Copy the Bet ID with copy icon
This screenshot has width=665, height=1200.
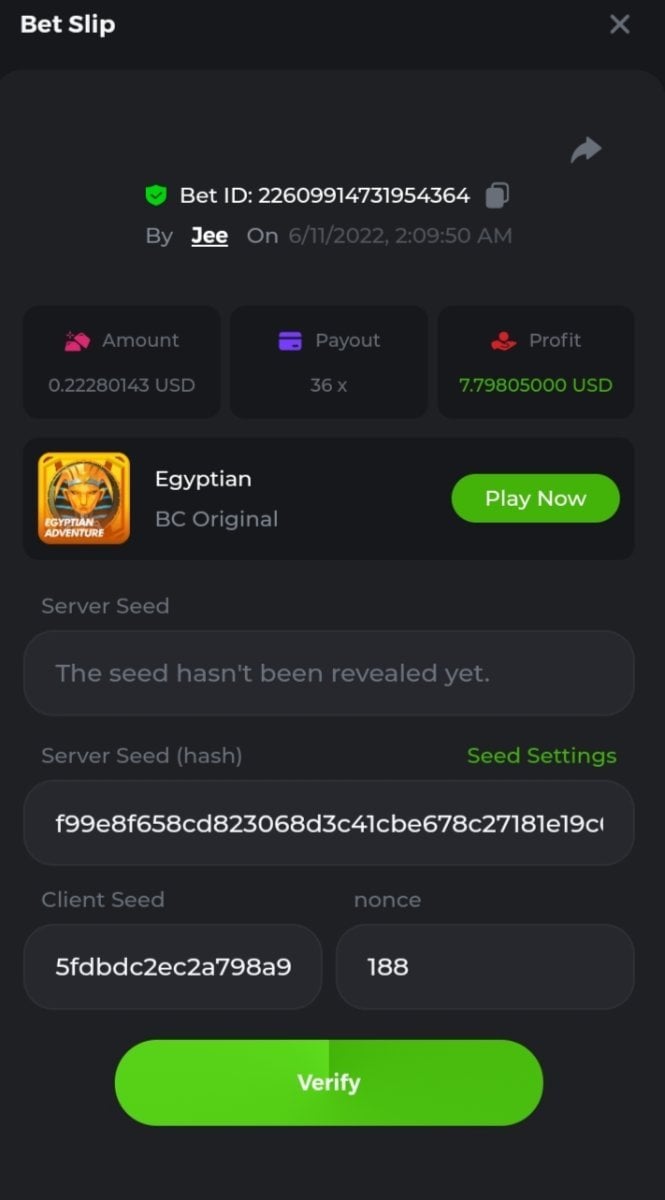[497, 195]
